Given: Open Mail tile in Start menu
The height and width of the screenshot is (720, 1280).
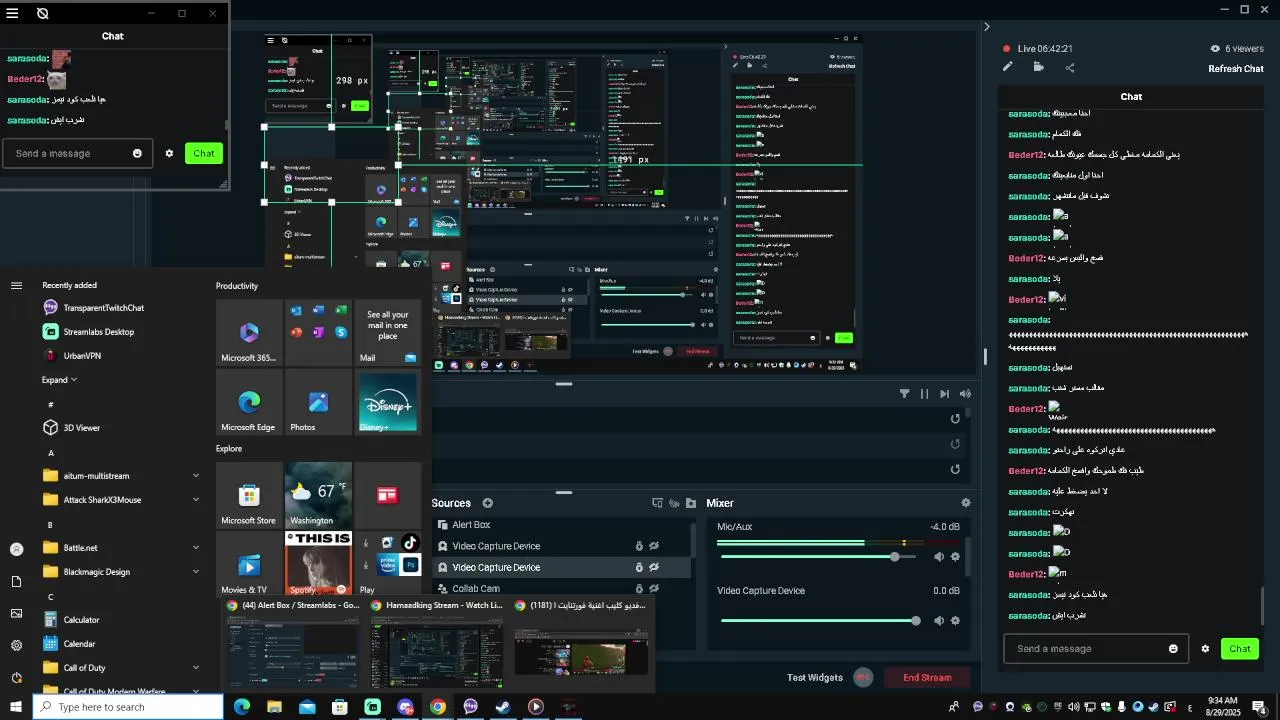Looking at the screenshot, I should point(387,333).
